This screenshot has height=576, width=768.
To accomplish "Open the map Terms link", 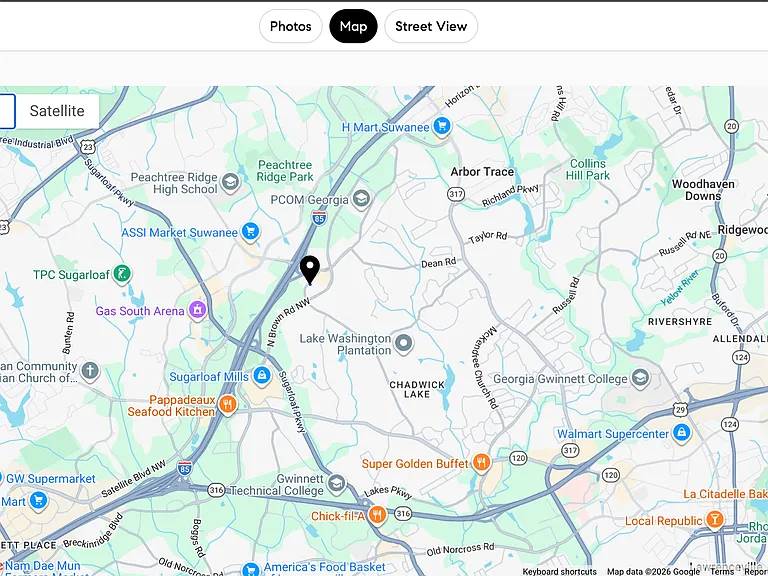I will (x=722, y=572).
